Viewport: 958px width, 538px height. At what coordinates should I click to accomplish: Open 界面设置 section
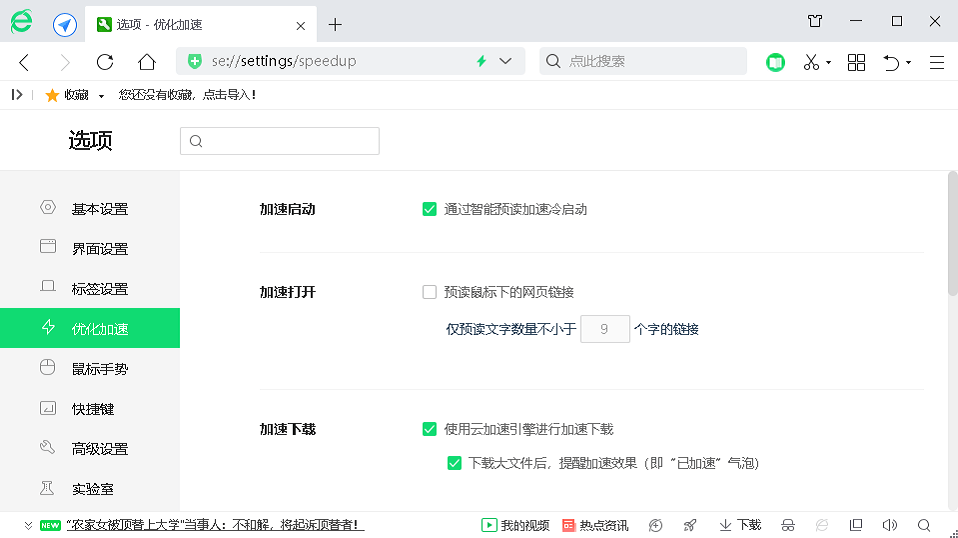[x=90, y=249]
